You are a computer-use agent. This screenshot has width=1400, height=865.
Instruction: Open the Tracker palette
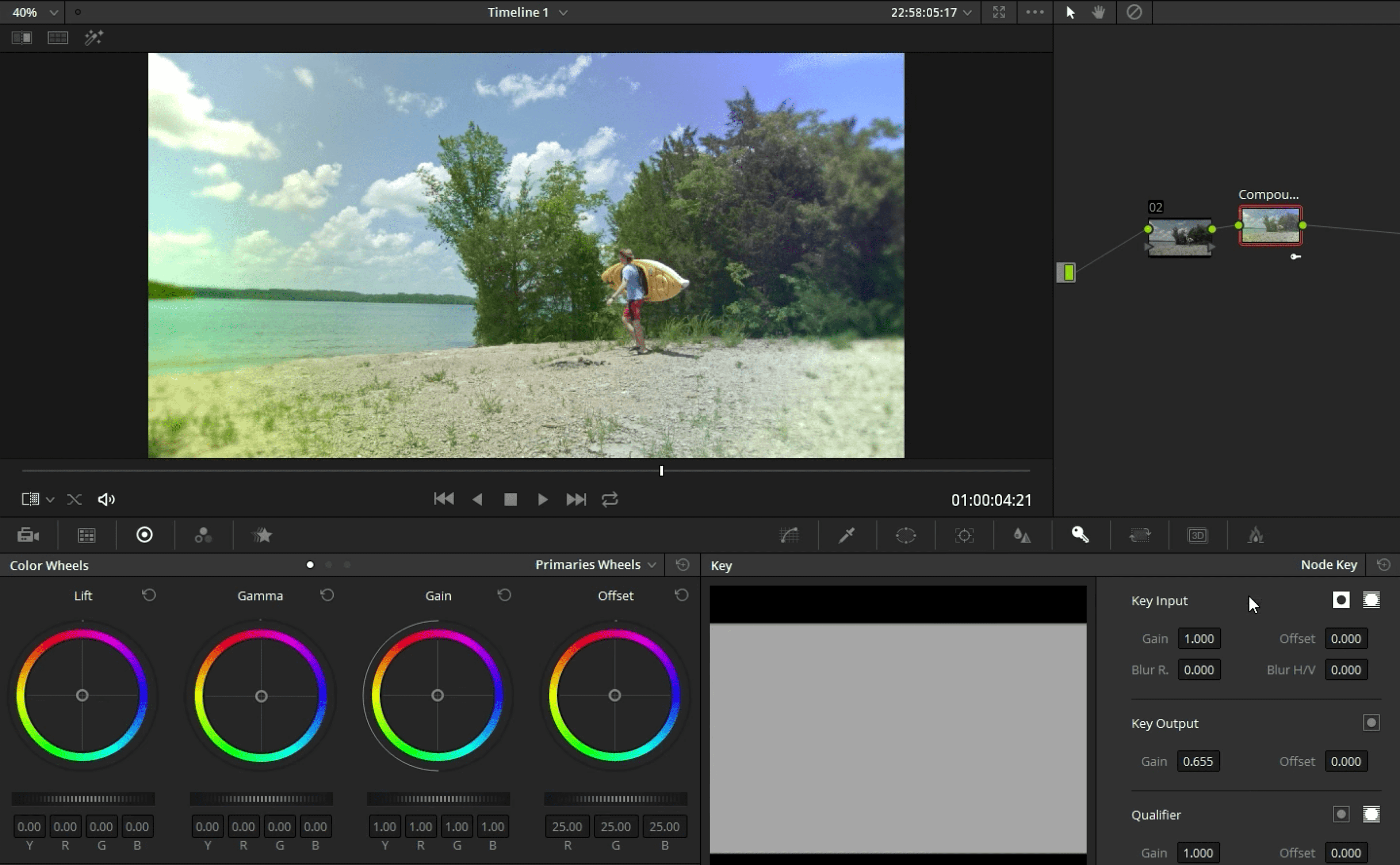(964, 535)
